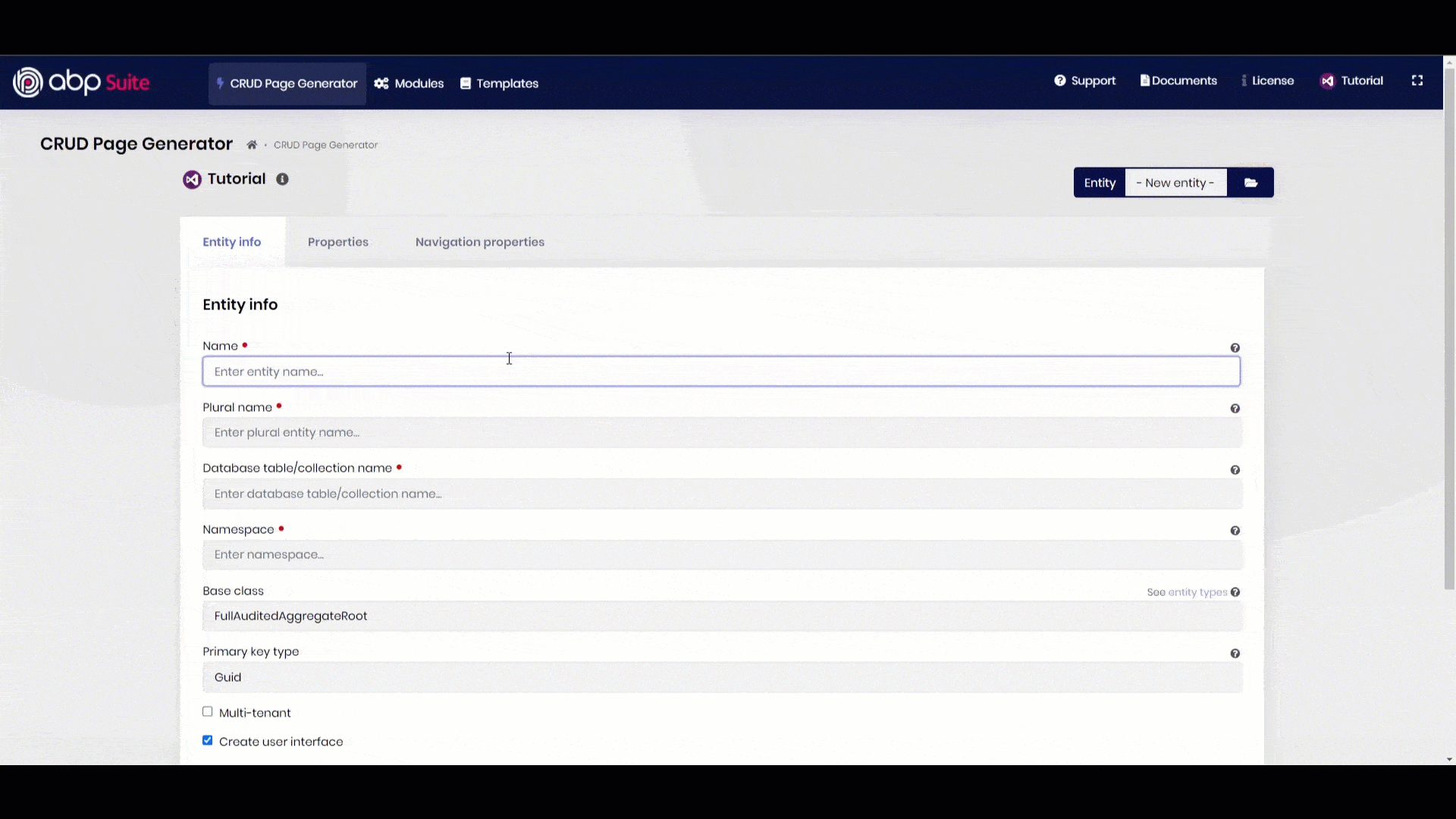Open the Modules menu

[409, 83]
